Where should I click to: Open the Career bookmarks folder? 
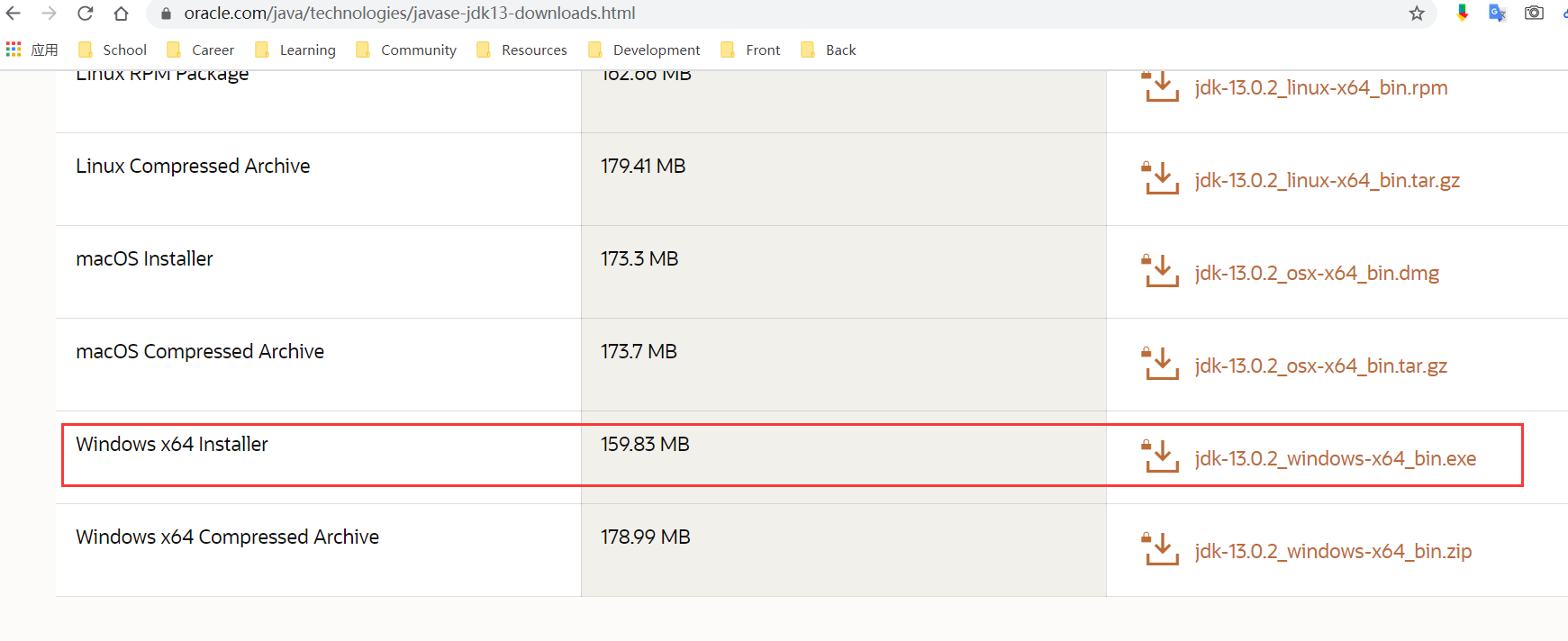[x=201, y=50]
